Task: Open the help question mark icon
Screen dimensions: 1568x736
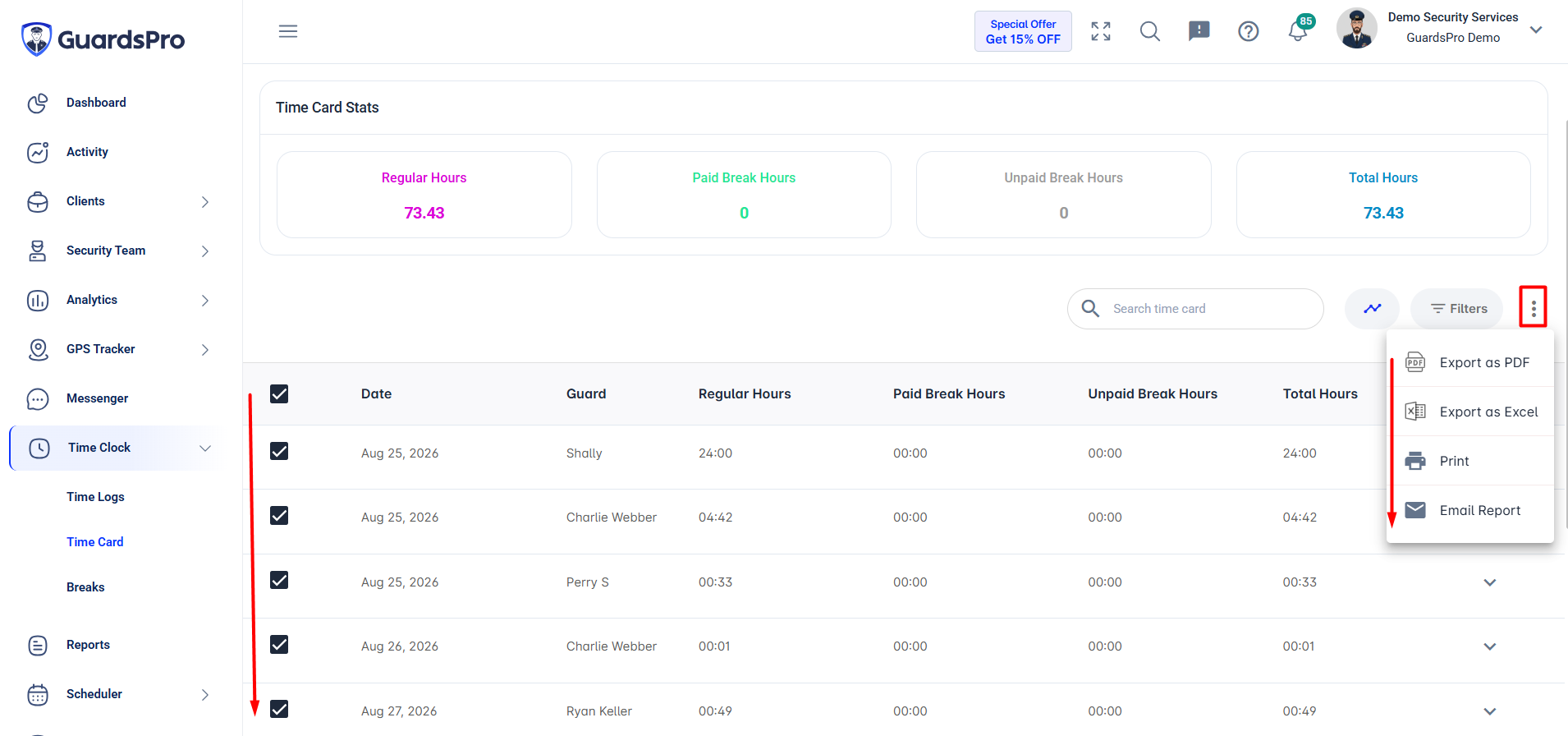Action: click(x=1249, y=31)
